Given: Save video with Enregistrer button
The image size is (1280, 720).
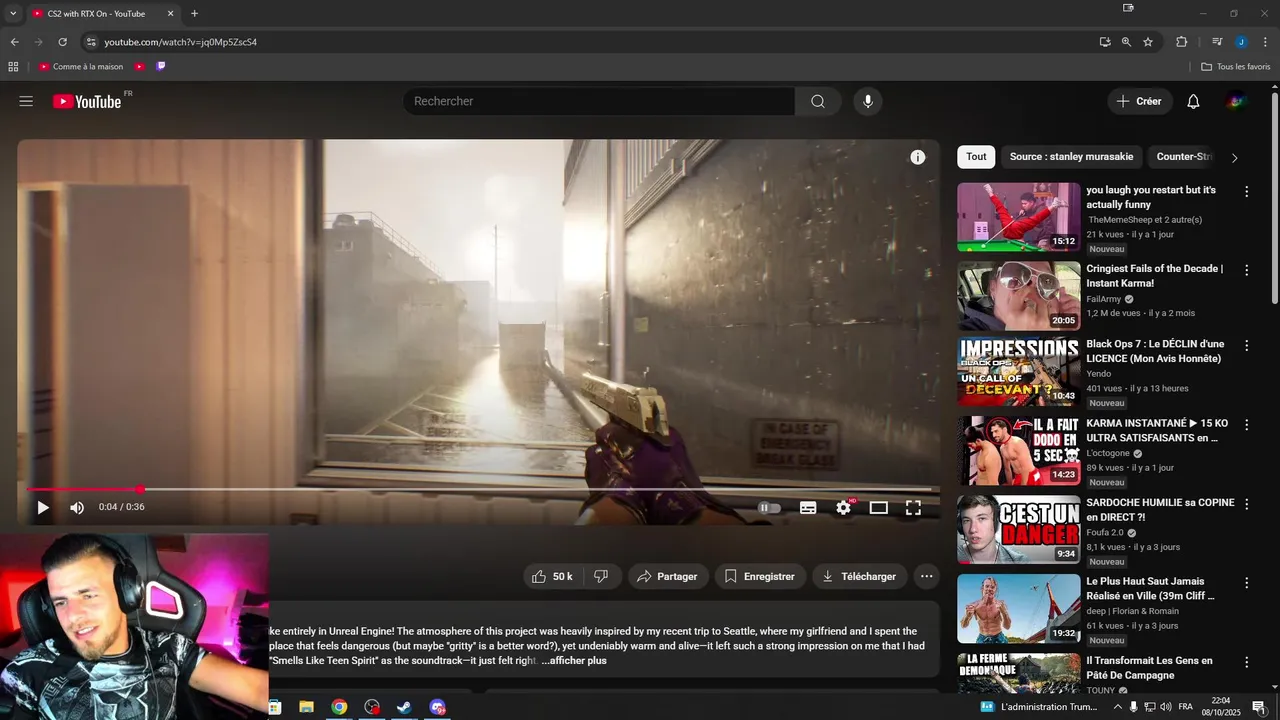Looking at the screenshot, I should tap(760, 576).
